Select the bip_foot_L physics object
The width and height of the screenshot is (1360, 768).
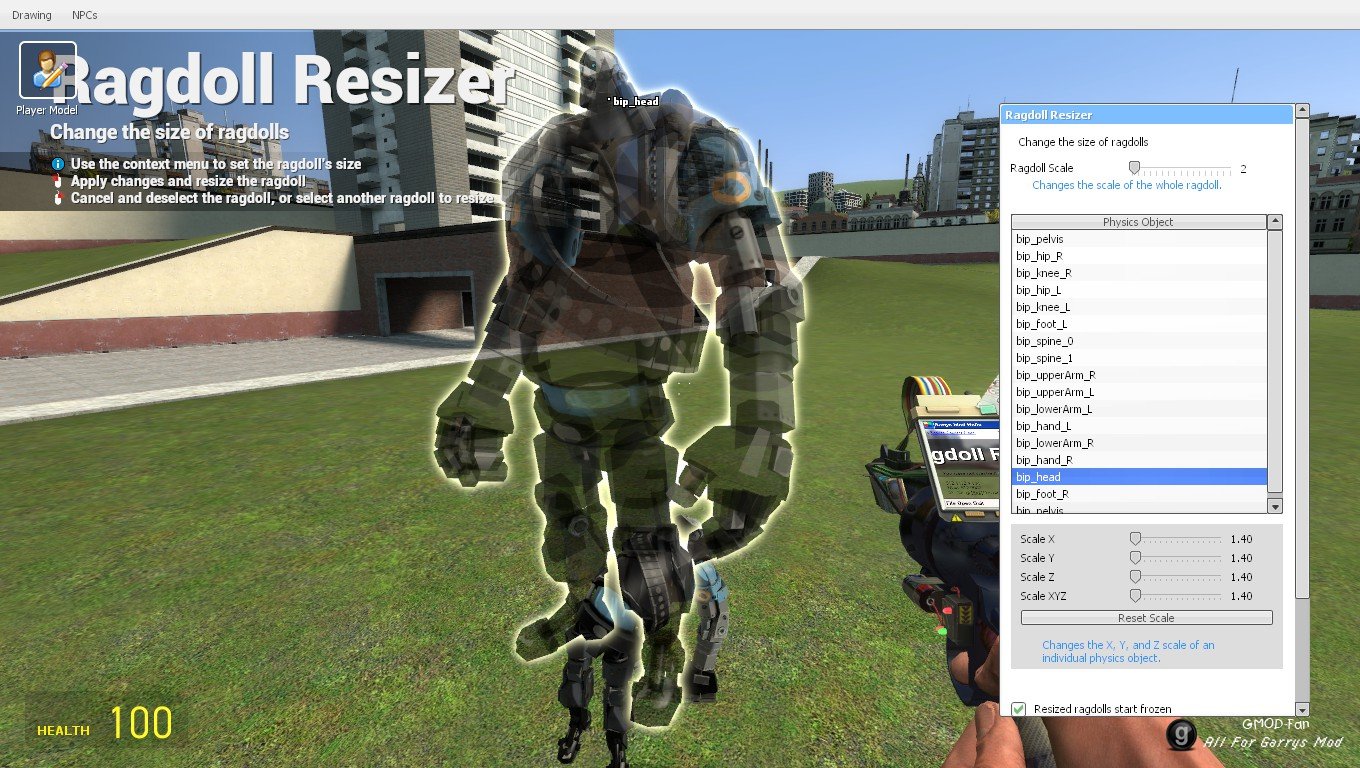click(x=1139, y=324)
